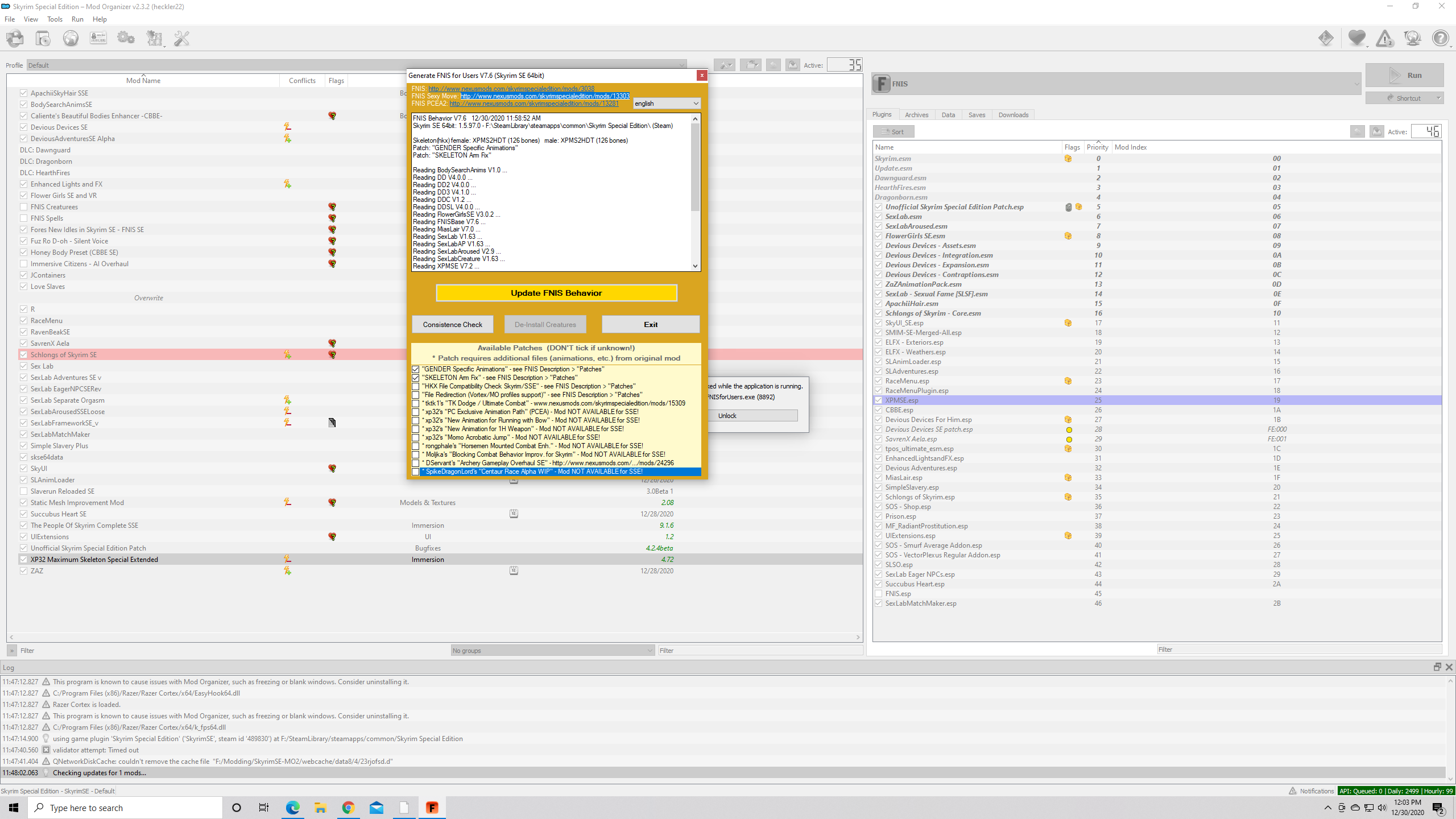Click the Exit button in FNIS

click(651, 325)
